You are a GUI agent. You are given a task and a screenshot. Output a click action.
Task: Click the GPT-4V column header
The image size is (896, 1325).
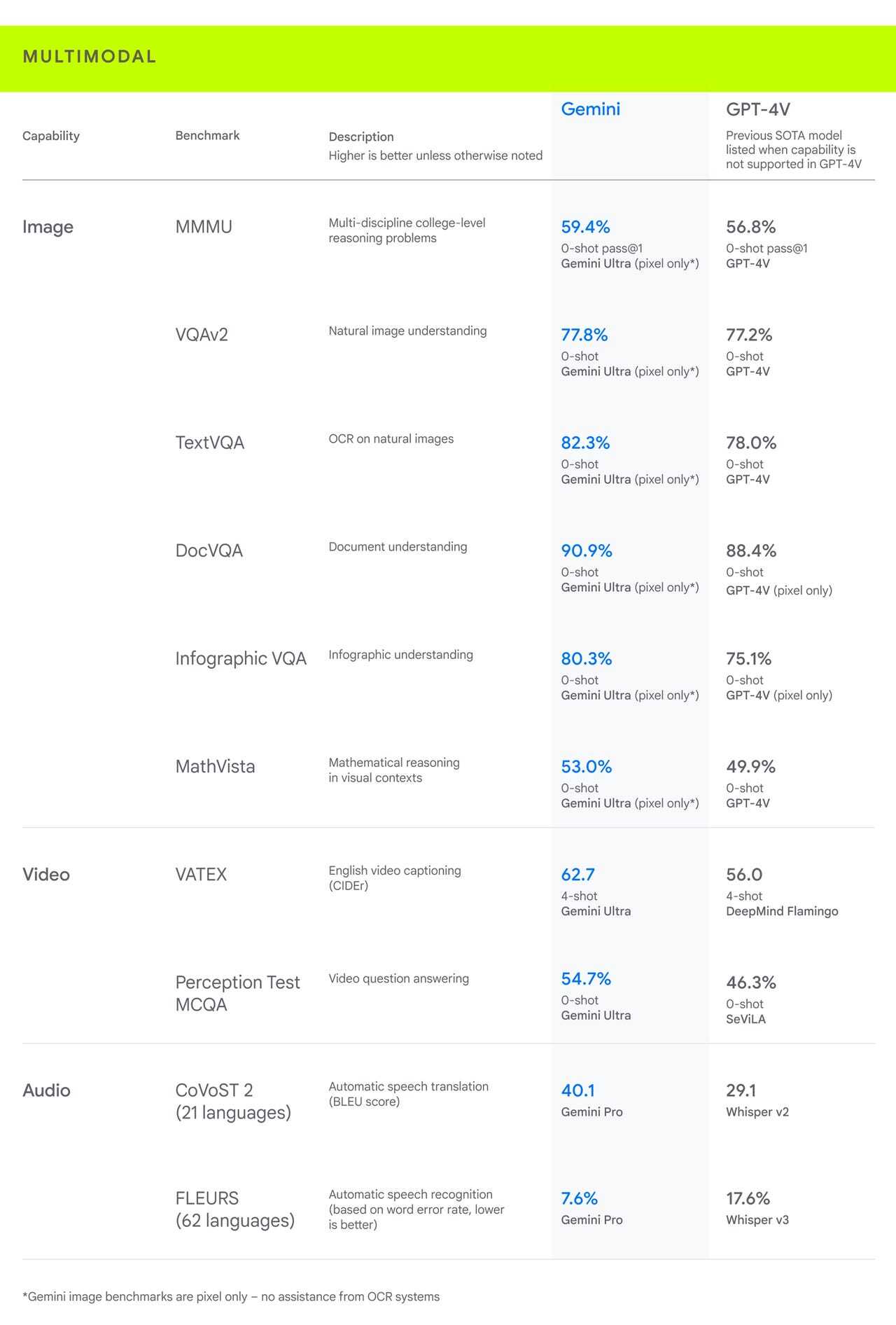tap(757, 109)
